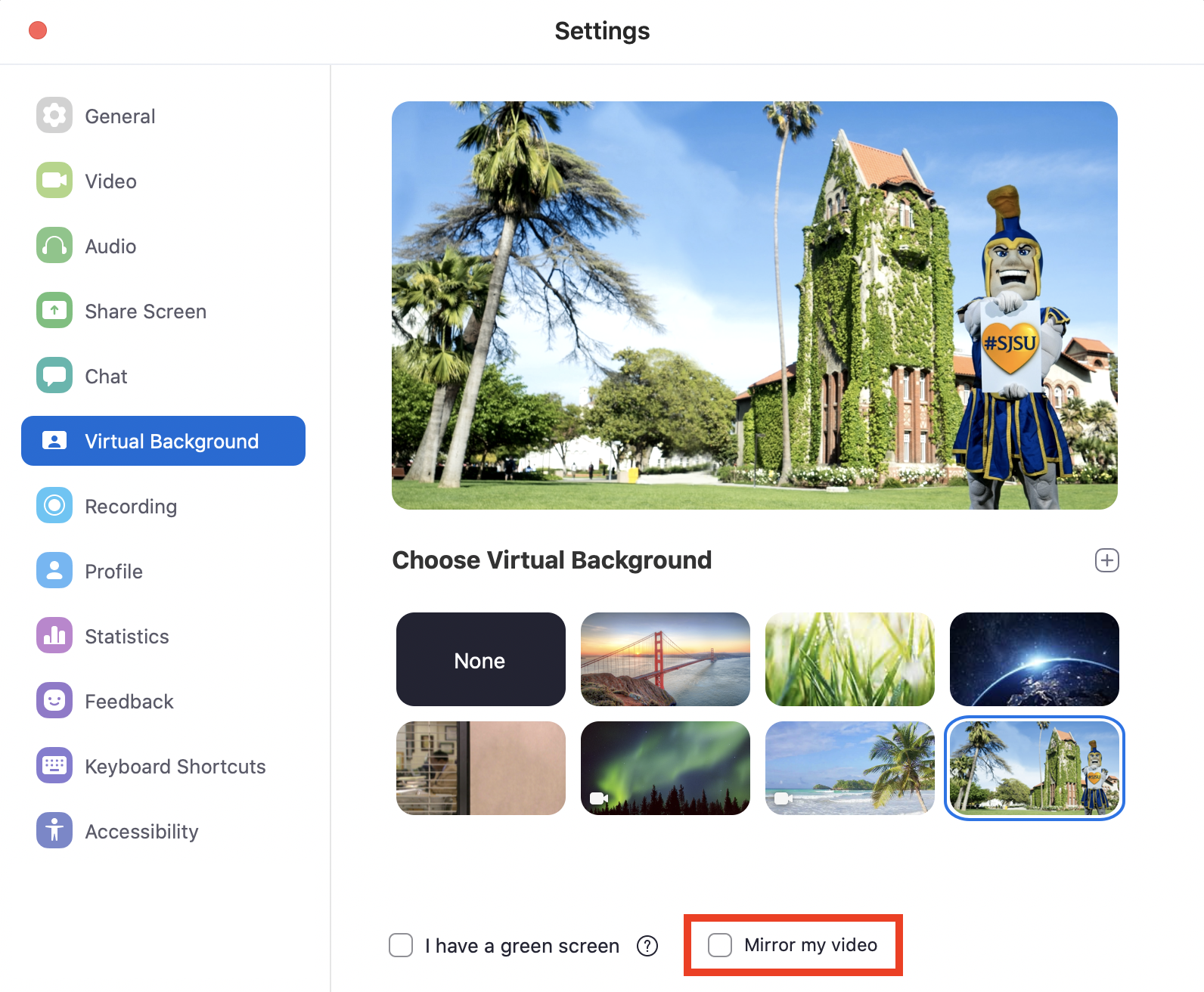The width and height of the screenshot is (1204, 992).
Task: Select the northern lights video background
Action: click(665, 768)
